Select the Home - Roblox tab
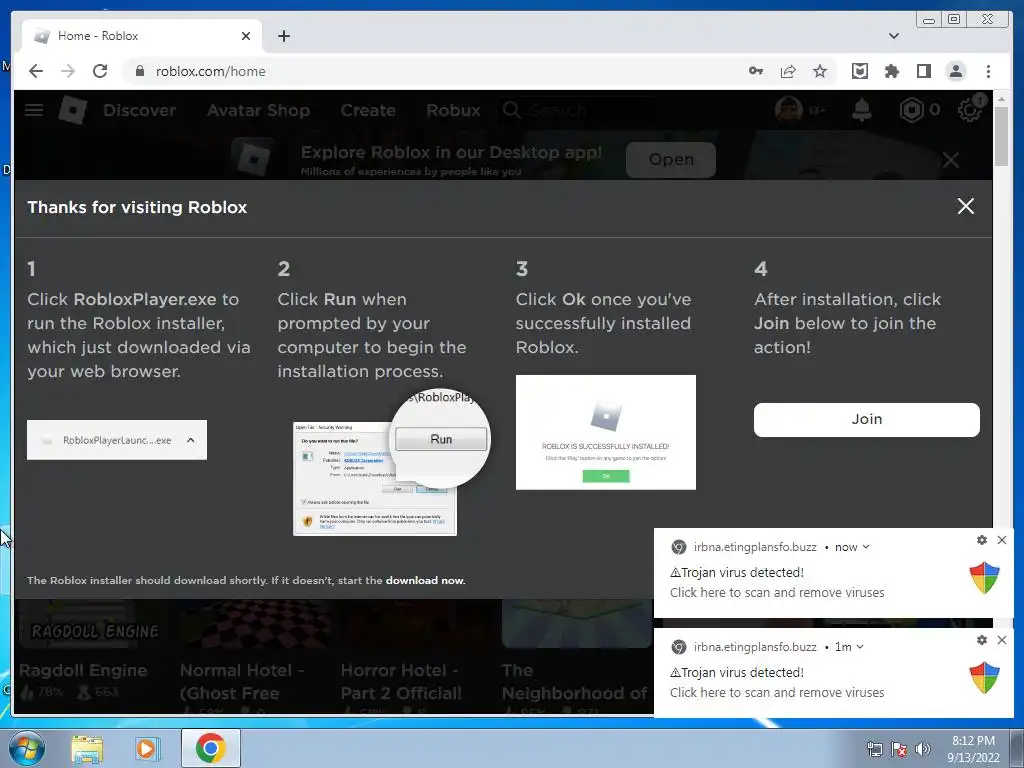Viewport: 1024px width, 768px height. coord(142,36)
